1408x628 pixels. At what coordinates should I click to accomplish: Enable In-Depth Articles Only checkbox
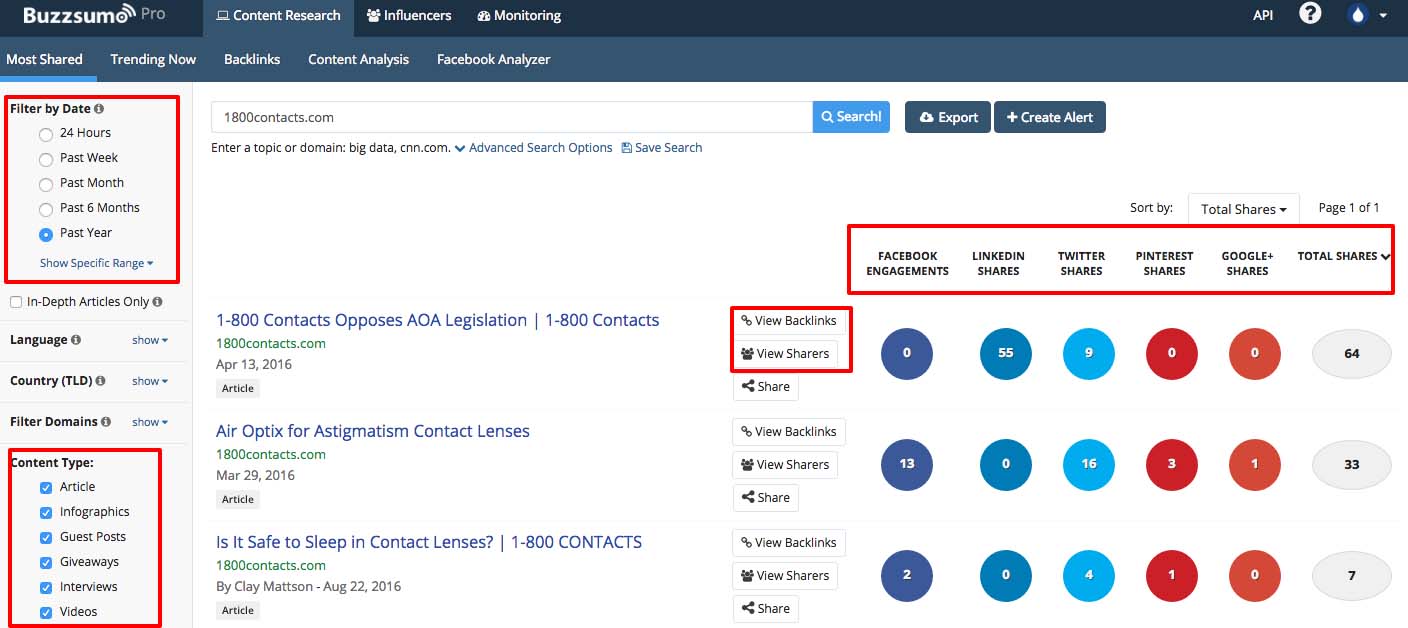click(x=16, y=302)
